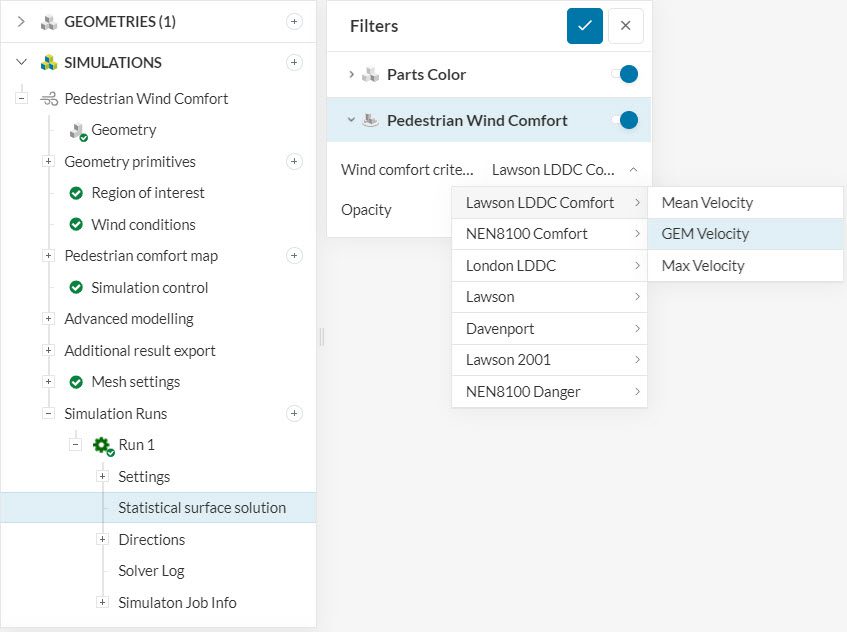Click the add icon next to Geometries
Image resolution: width=847 pixels, height=632 pixels.
(294, 21)
